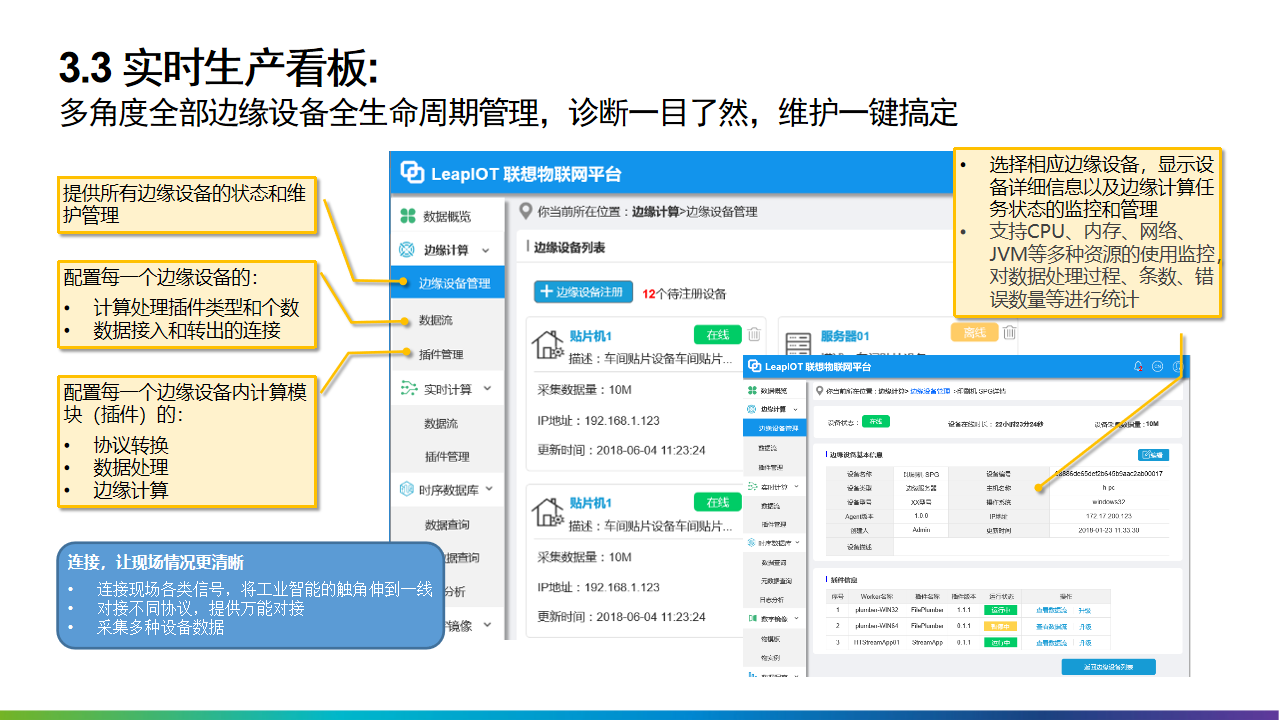Image resolution: width=1279 pixels, height=720 pixels.
Task: Click server icon on 服务器01 card
Action: click(x=798, y=346)
